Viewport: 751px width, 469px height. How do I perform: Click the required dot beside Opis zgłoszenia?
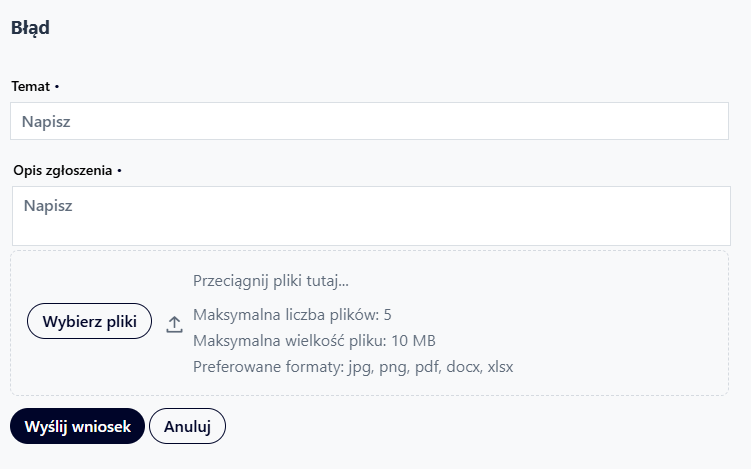[119, 171]
